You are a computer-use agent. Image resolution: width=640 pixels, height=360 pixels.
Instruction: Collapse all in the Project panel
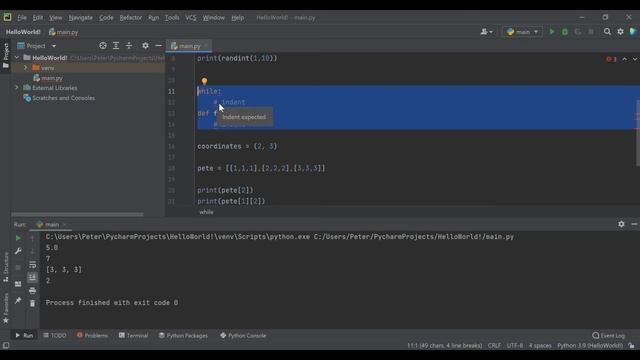tap(129, 46)
